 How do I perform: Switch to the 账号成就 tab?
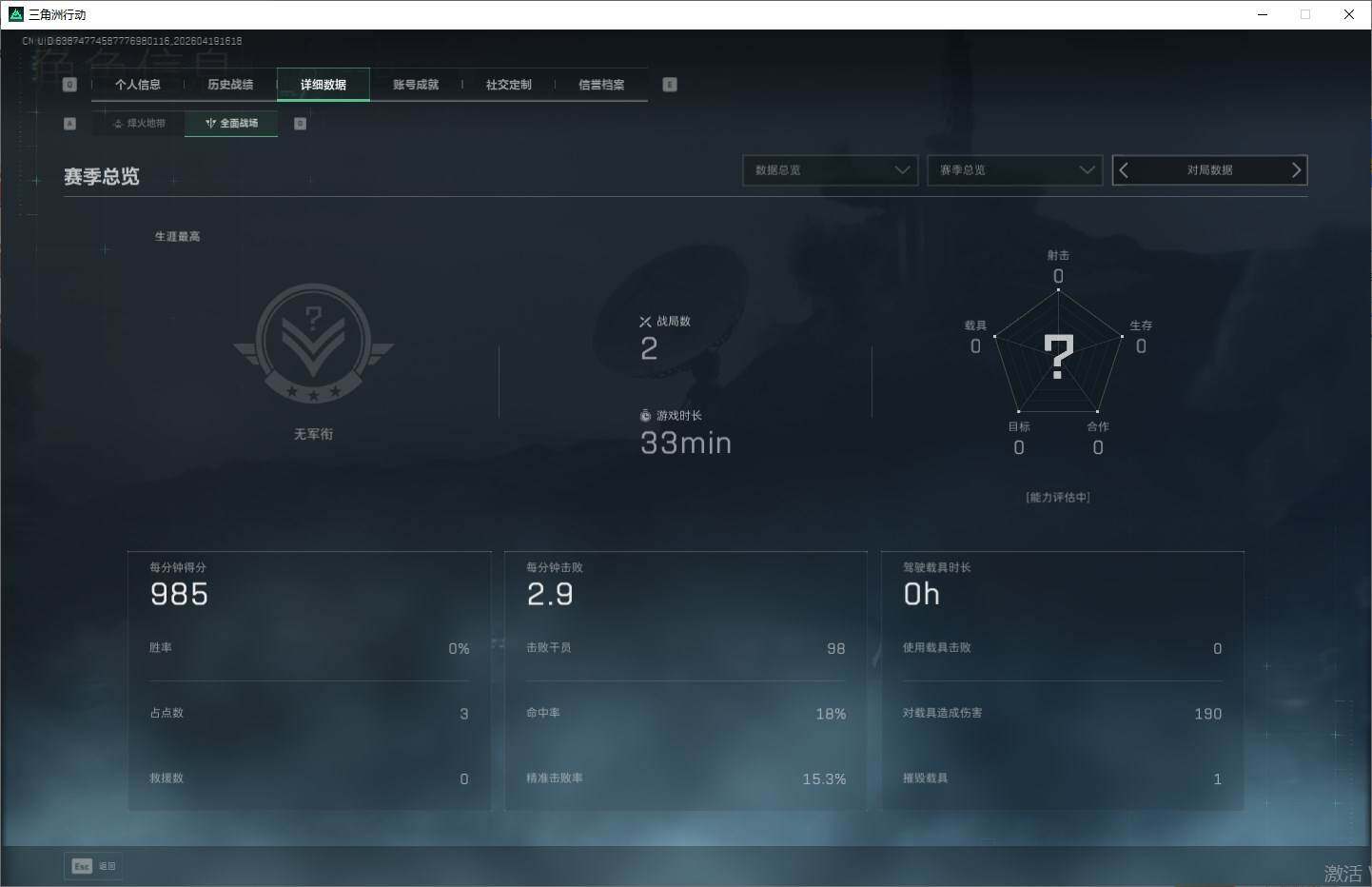[416, 85]
